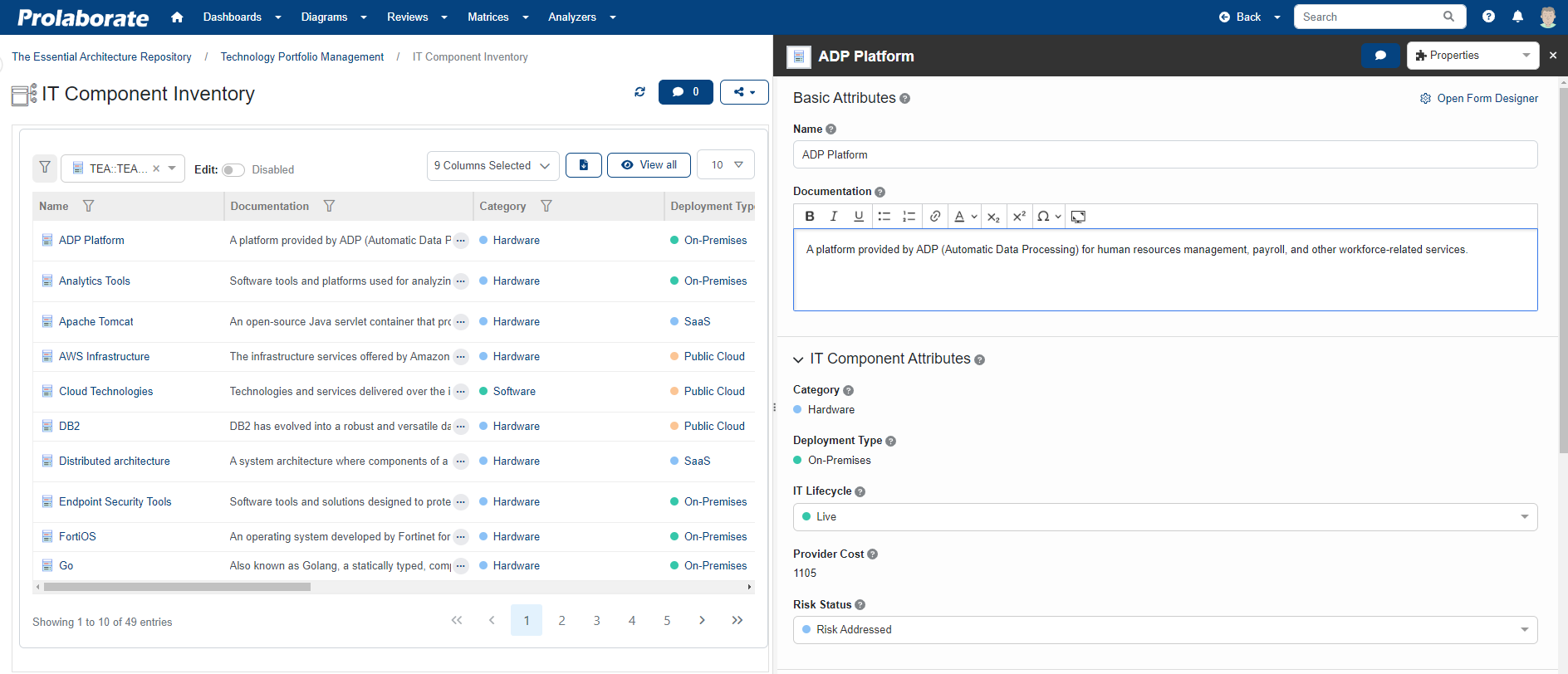Image resolution: width=1568 pixels, height=674 pixels.
Task: Apply bold formatting in Documentation editor
Action: pyautogui.click(x=810, y=216)
